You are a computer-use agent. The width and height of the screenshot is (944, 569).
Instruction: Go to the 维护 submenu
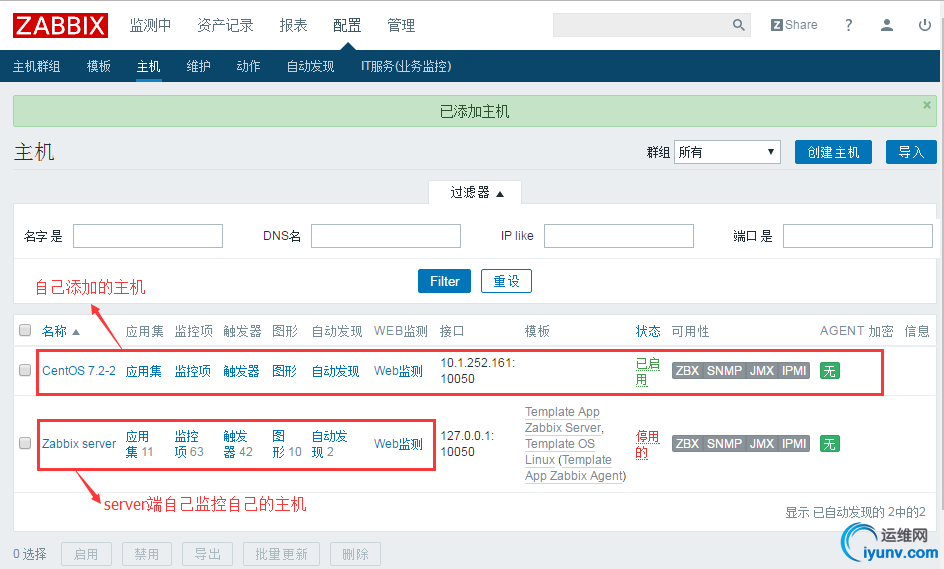click(198, 66)
